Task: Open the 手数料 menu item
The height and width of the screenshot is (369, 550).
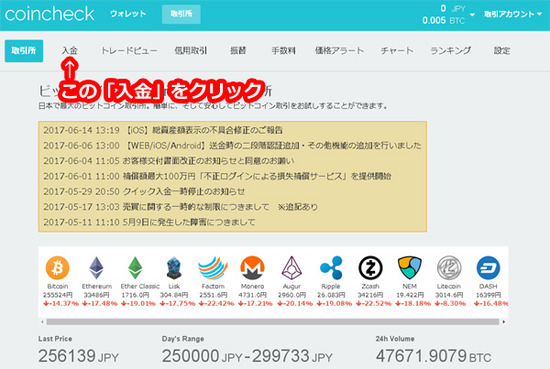Action: [x=283, y=51]
